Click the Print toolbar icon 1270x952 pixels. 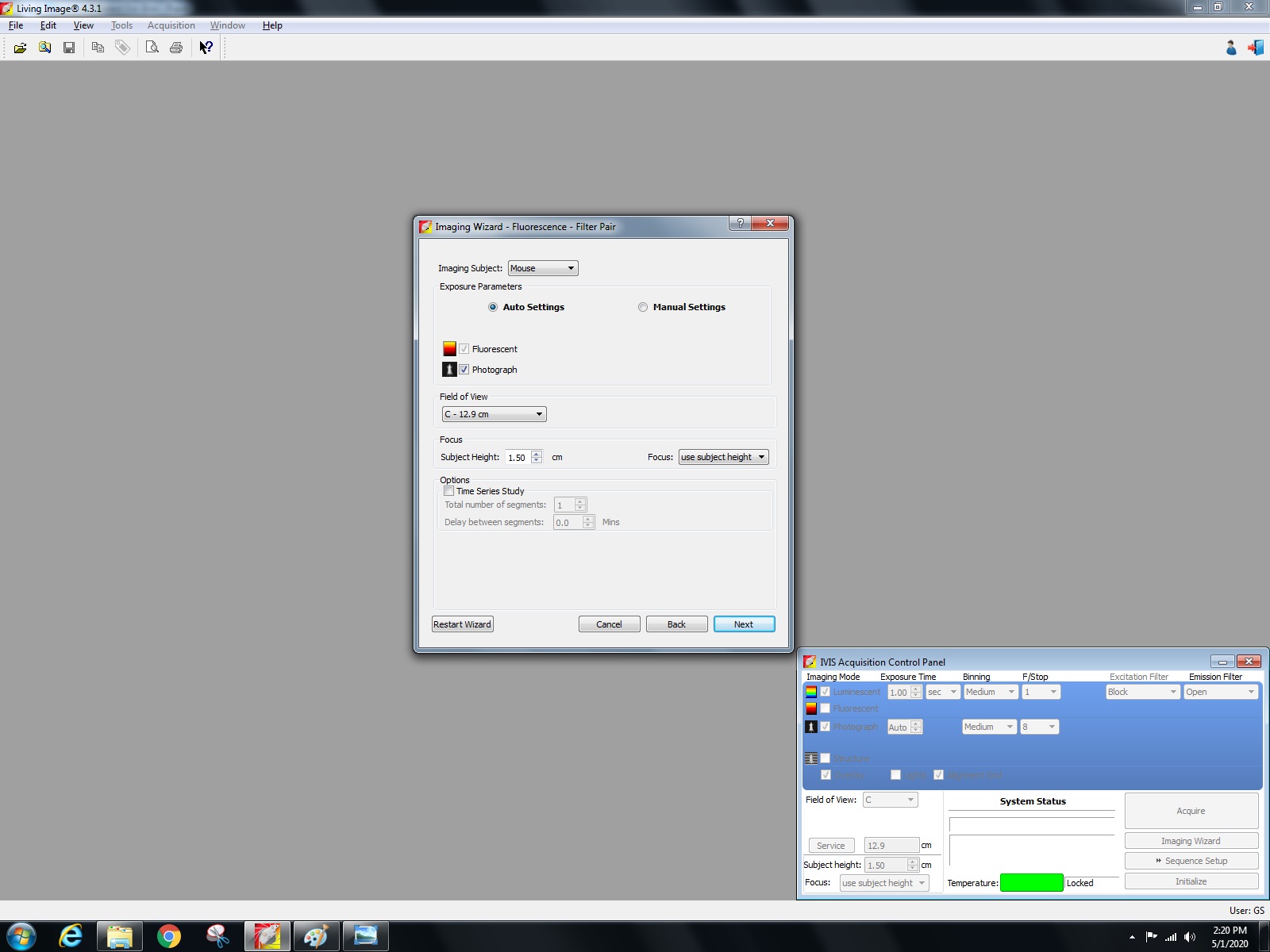176,48
